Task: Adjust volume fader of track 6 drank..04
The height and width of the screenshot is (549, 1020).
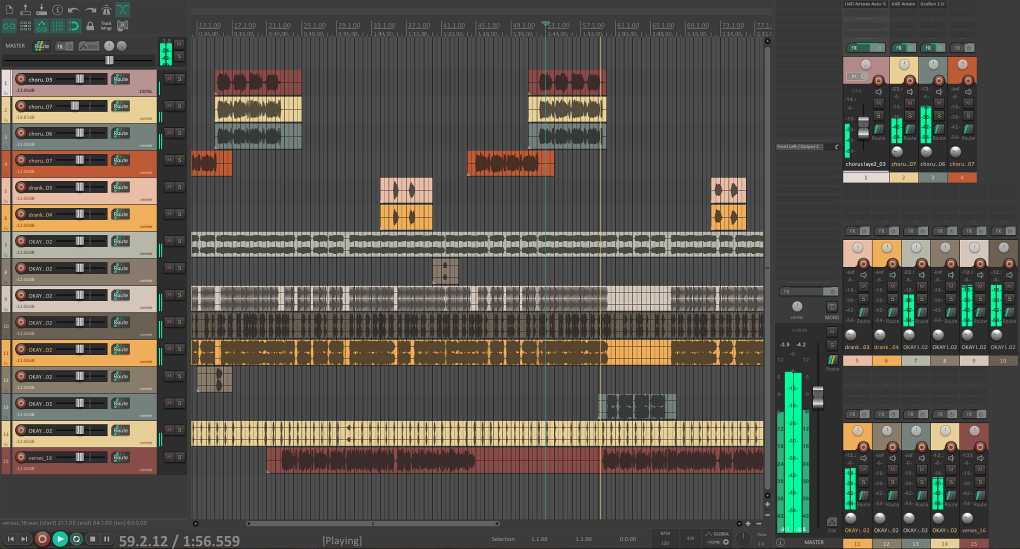Action: point(79,214)
